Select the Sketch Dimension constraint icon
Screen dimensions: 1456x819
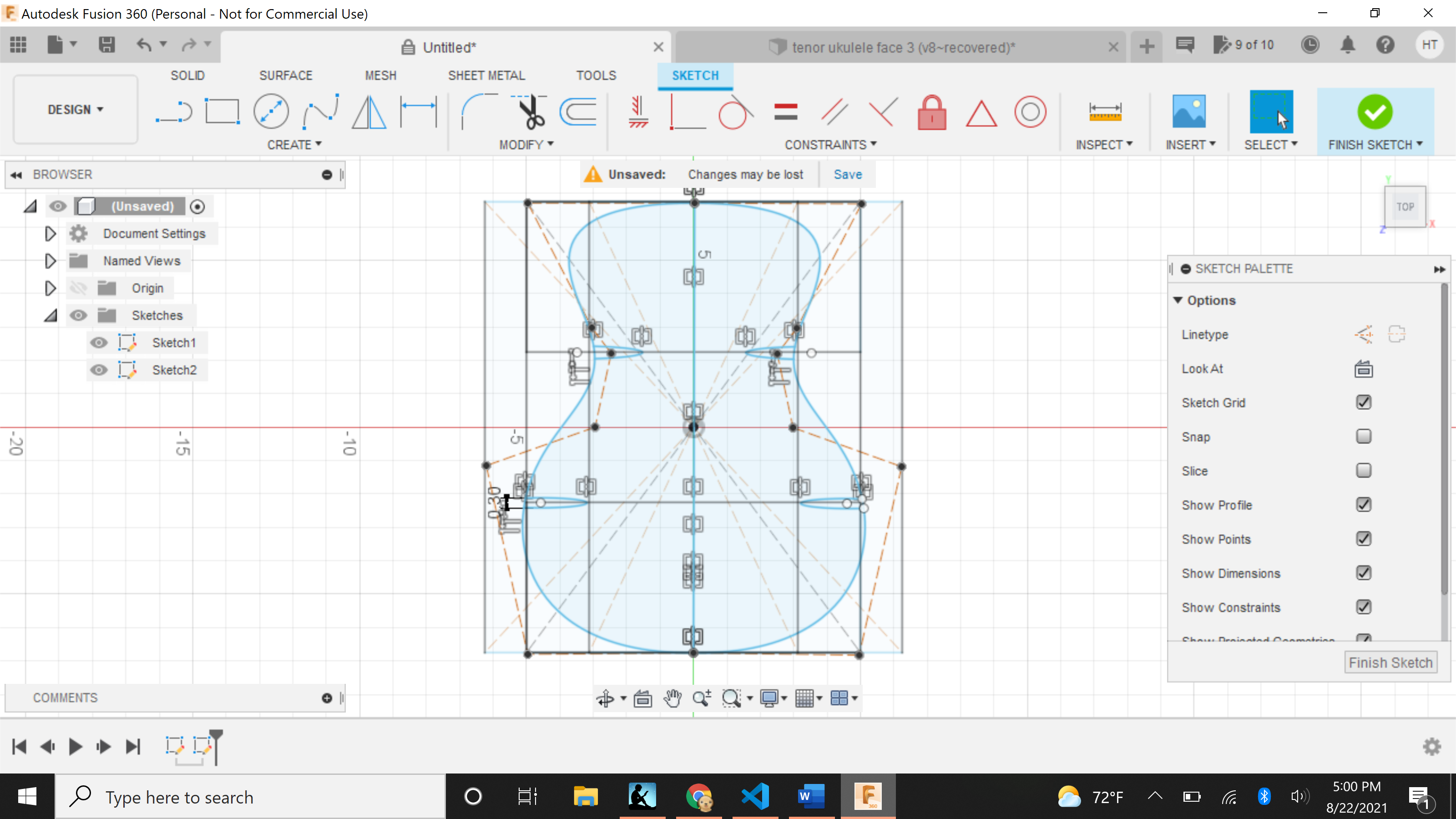coord(1105,111)
